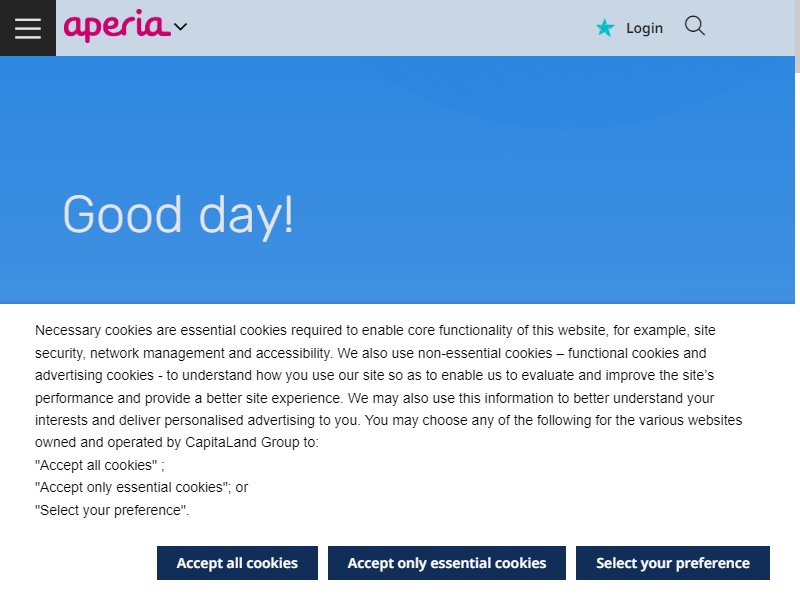Click quoted "Select your preference" text line

point(112,510)
